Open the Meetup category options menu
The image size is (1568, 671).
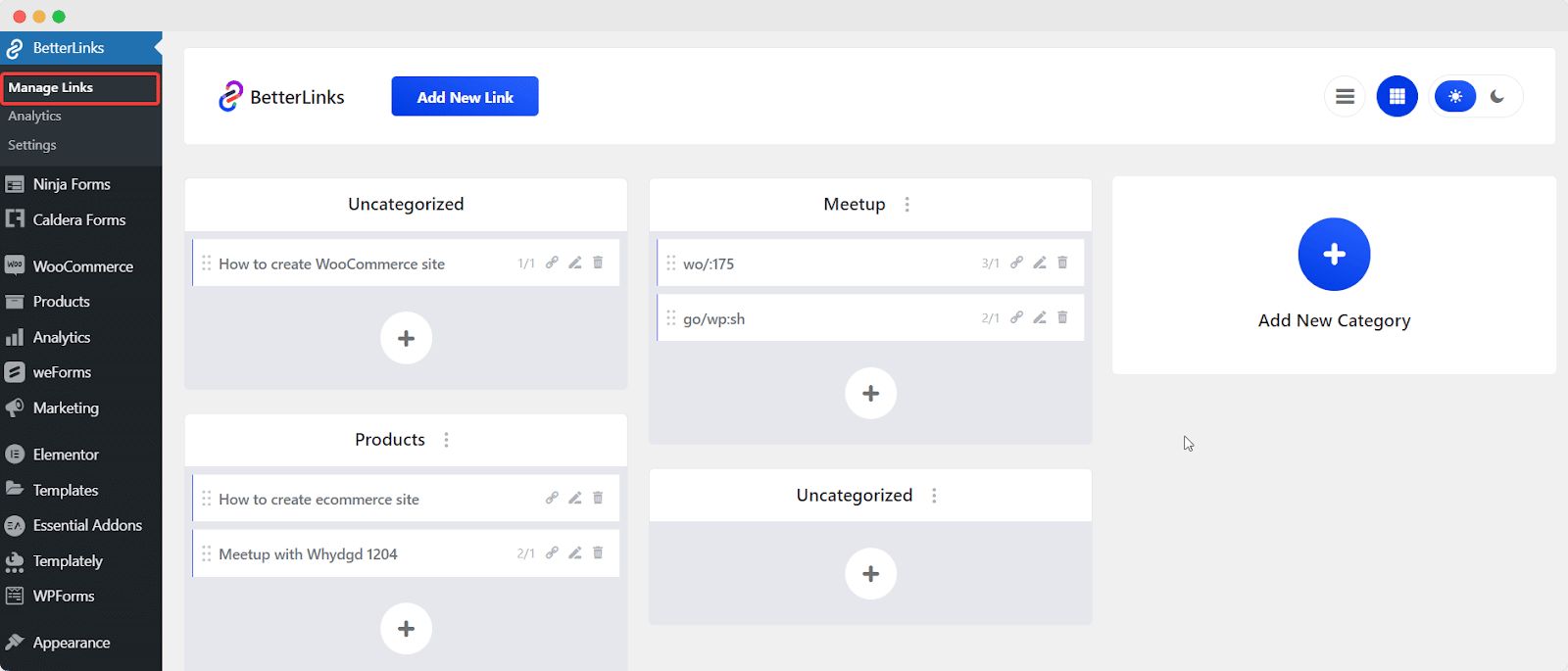coord(907,205)
